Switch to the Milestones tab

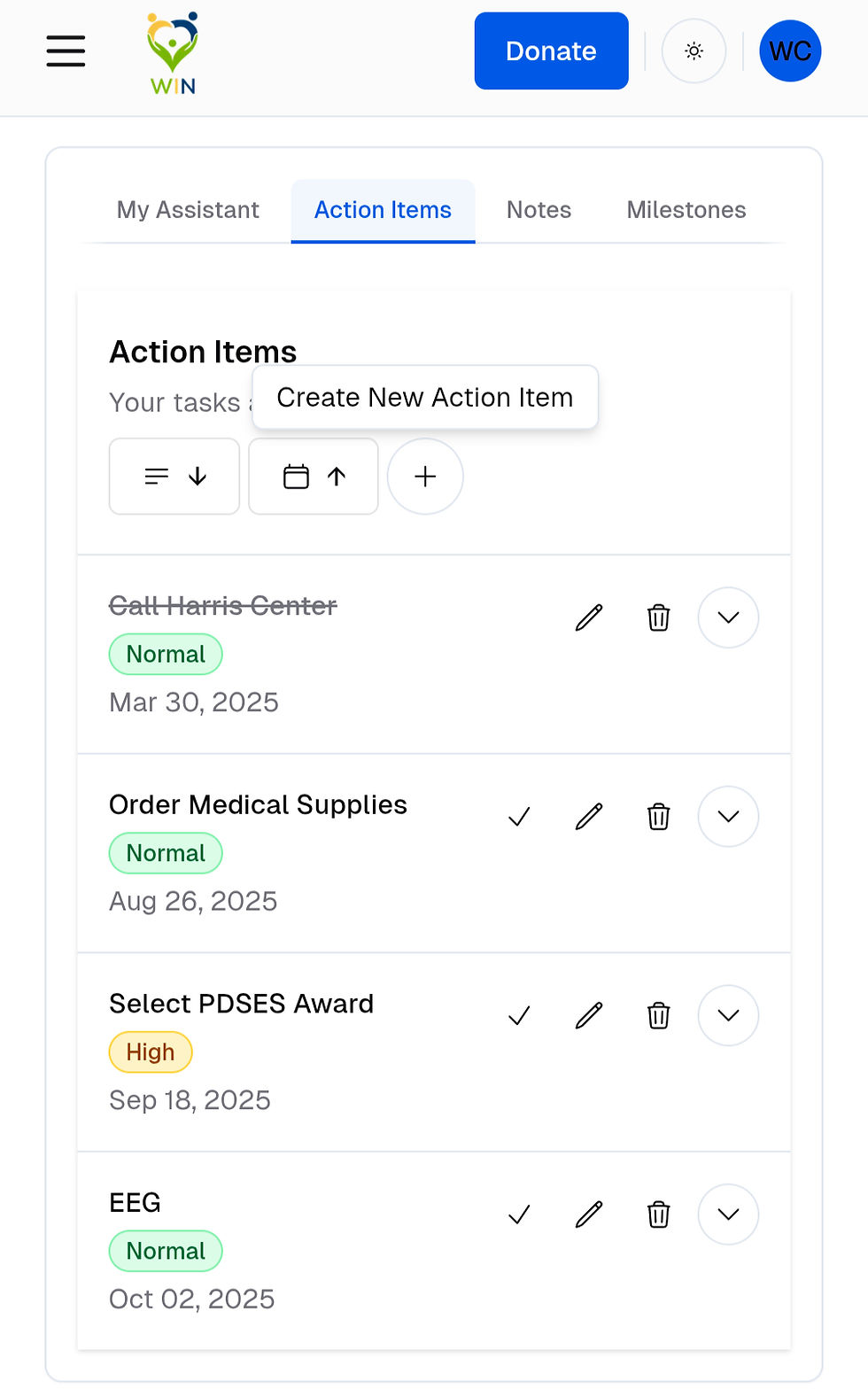click(x=686, y=210)
